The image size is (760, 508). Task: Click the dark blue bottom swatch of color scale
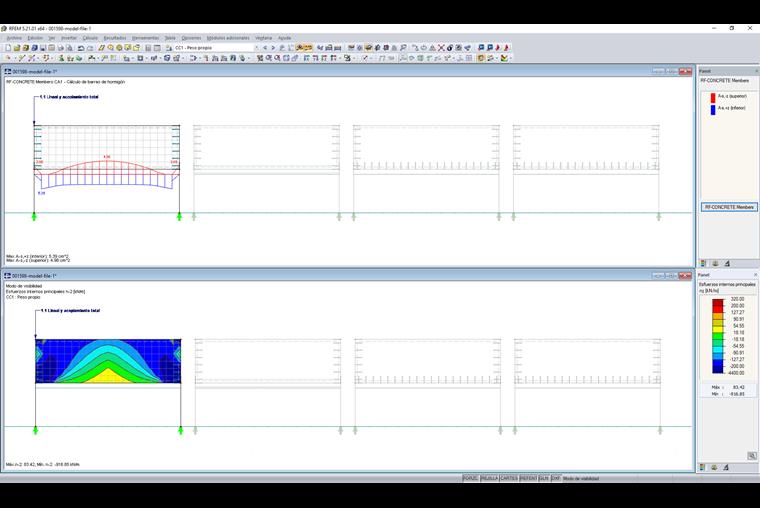[718, 370]
